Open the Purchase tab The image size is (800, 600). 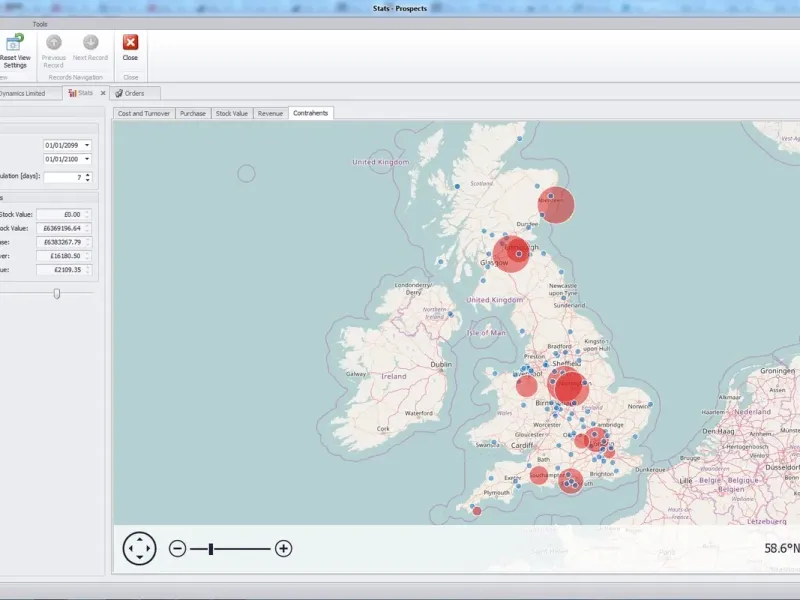(x=192, y=113)
